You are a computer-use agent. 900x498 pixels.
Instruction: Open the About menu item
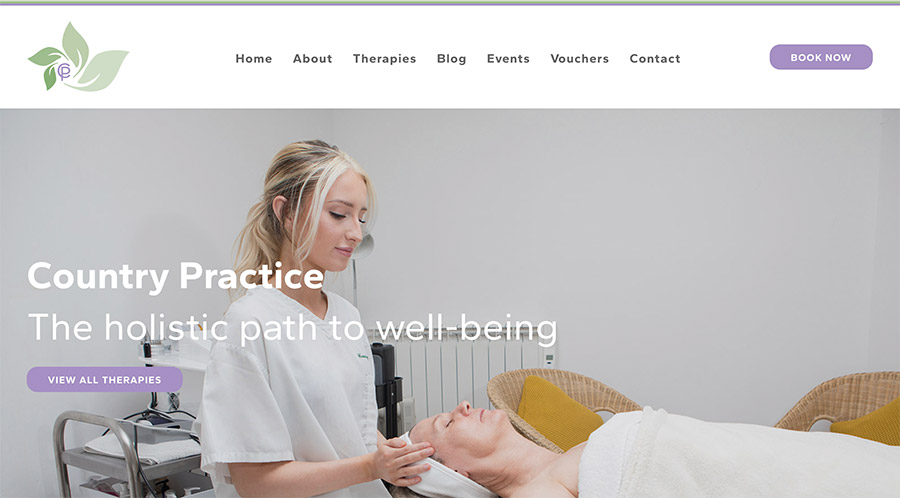point(312,59)
